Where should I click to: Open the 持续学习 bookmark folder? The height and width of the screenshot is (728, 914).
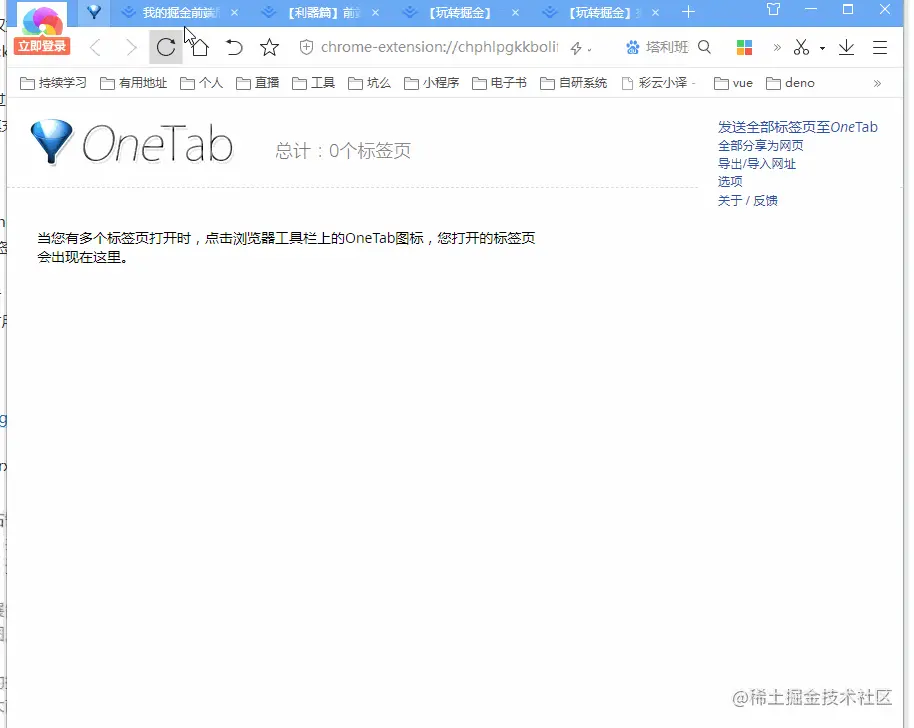[x=54, y=83]
